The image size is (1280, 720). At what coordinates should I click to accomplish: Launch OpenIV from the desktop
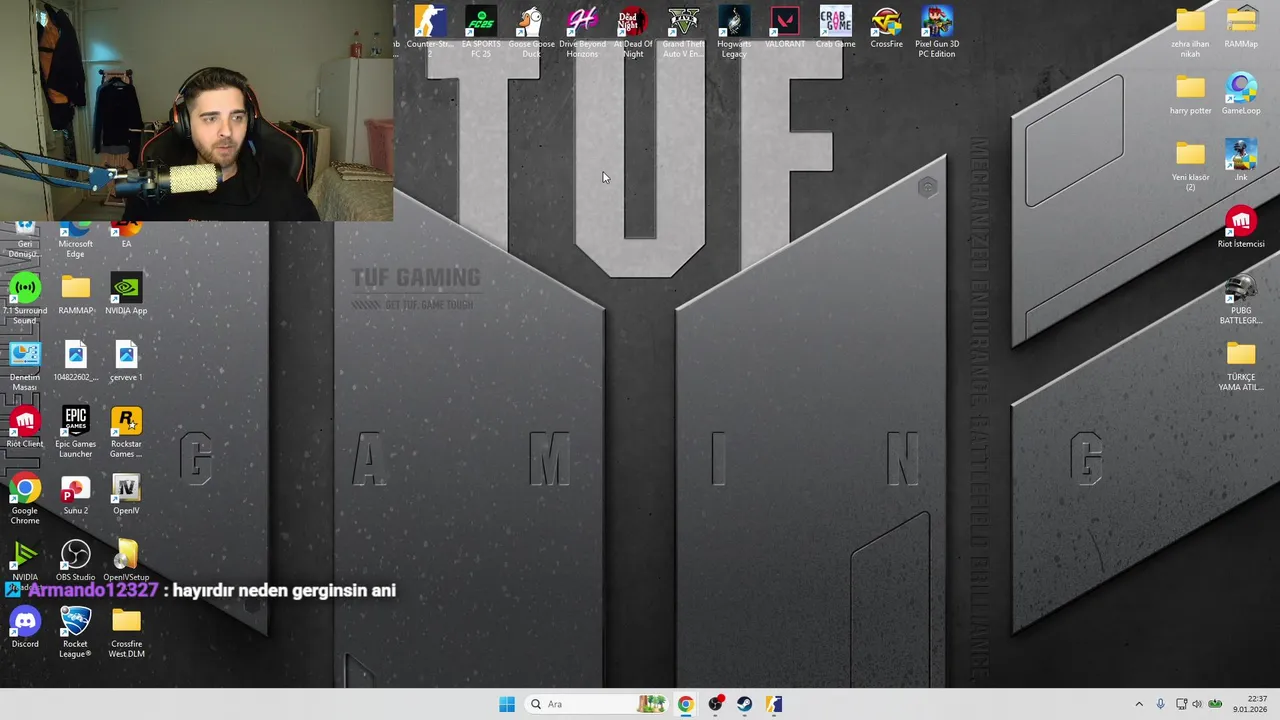click(126, 494)
